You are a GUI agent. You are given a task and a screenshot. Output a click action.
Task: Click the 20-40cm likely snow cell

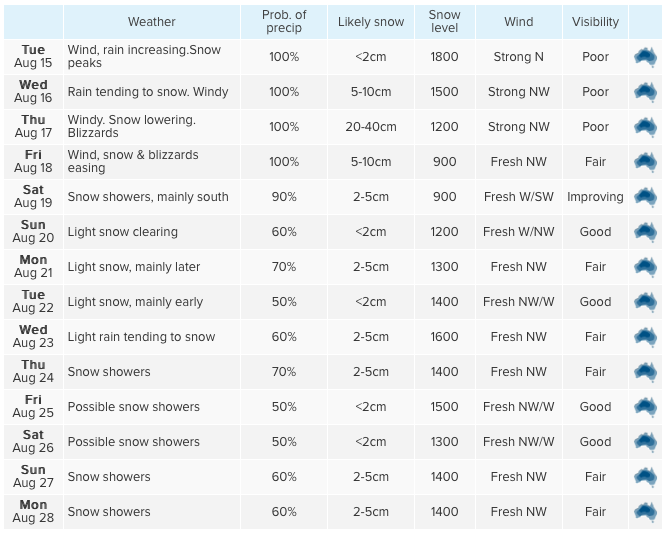tap(371, 127)
